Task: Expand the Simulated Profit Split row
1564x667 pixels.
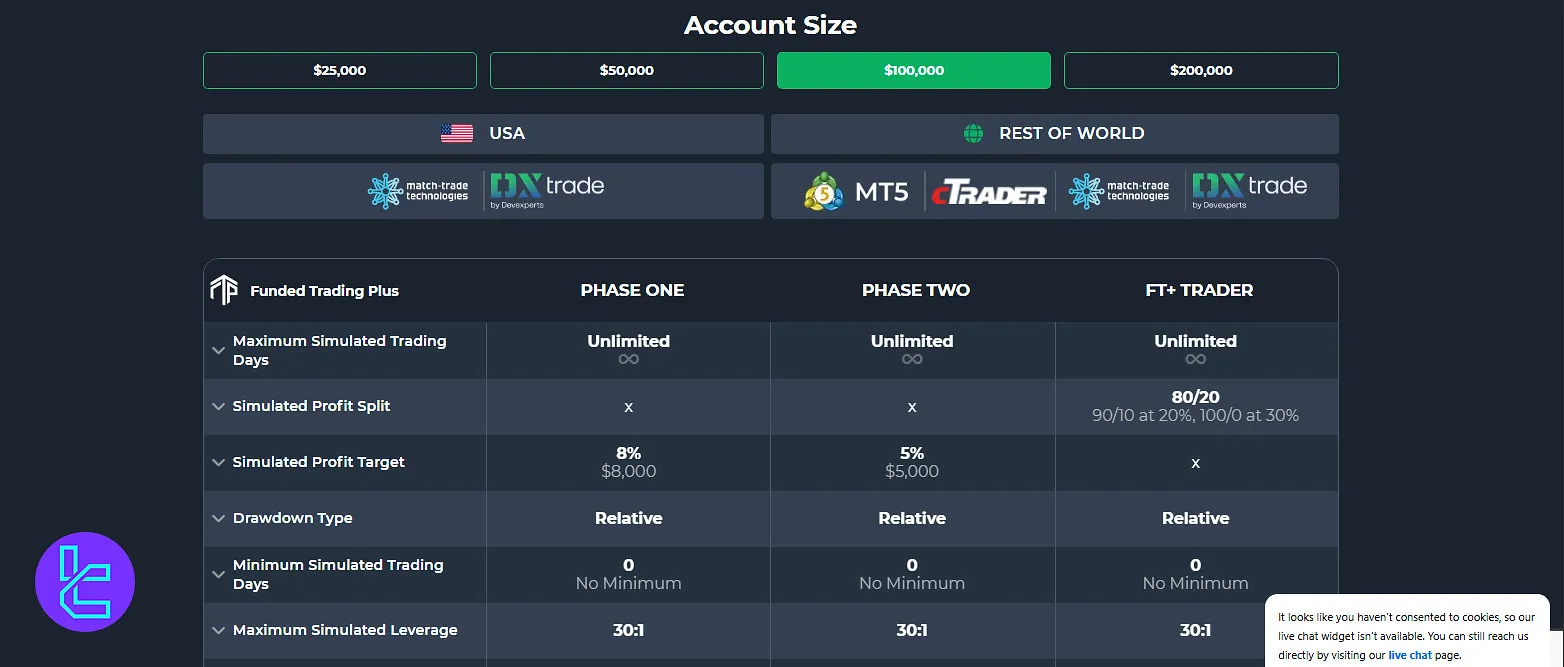Action: (x=218, y=406)
